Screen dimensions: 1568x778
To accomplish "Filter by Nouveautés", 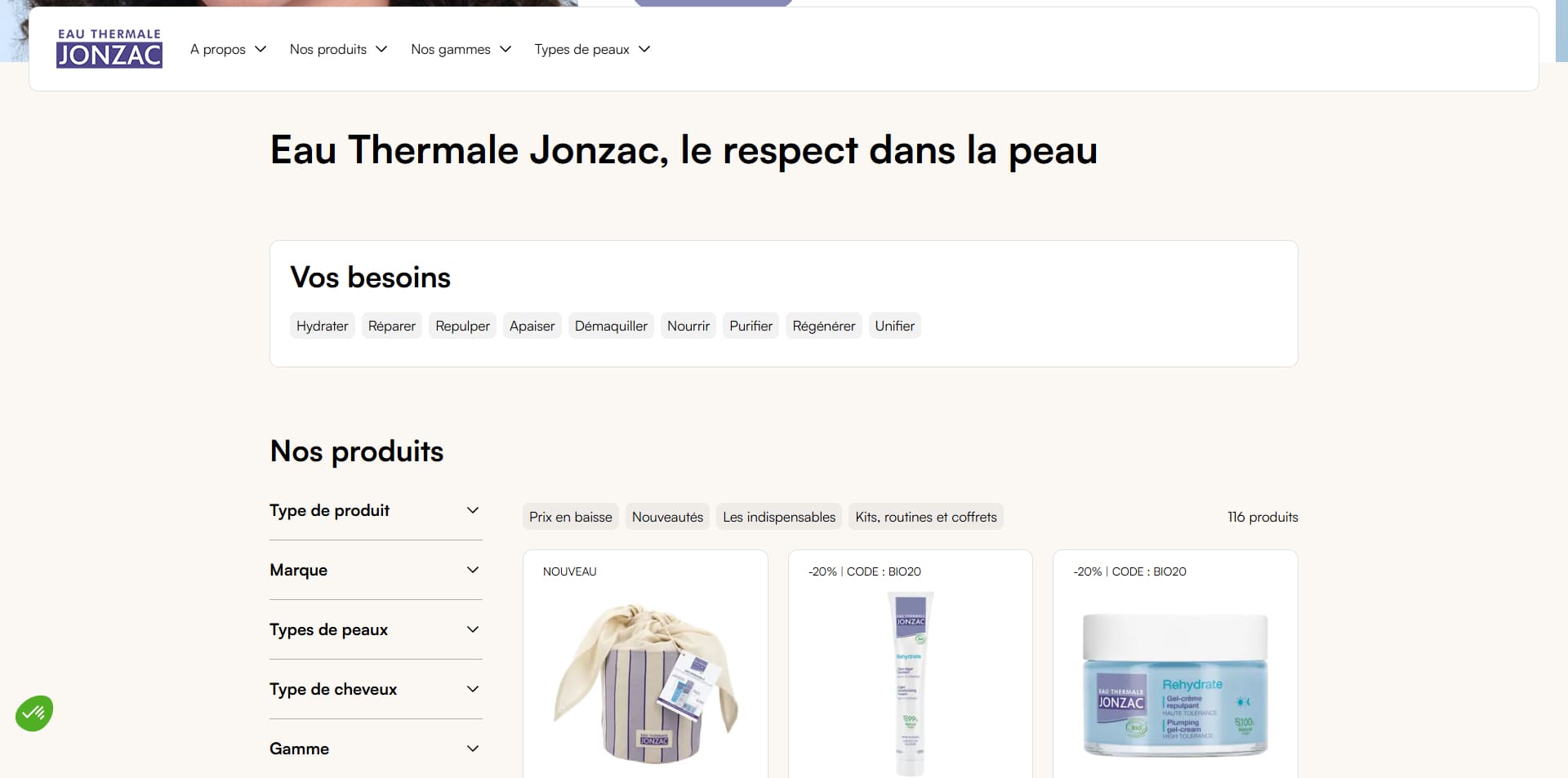I will [667, 517].
